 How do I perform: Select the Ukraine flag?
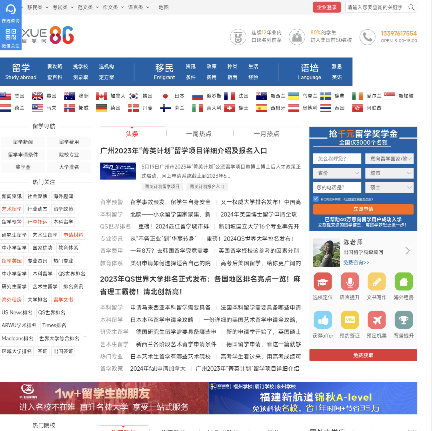pyautogui.click(x=293, y=96)
